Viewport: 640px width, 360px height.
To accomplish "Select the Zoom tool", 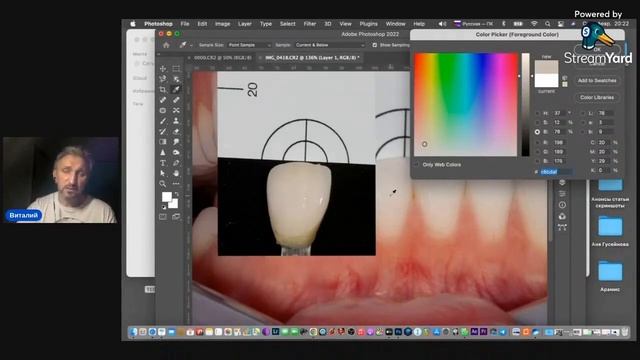I will [x=163, y=184].
